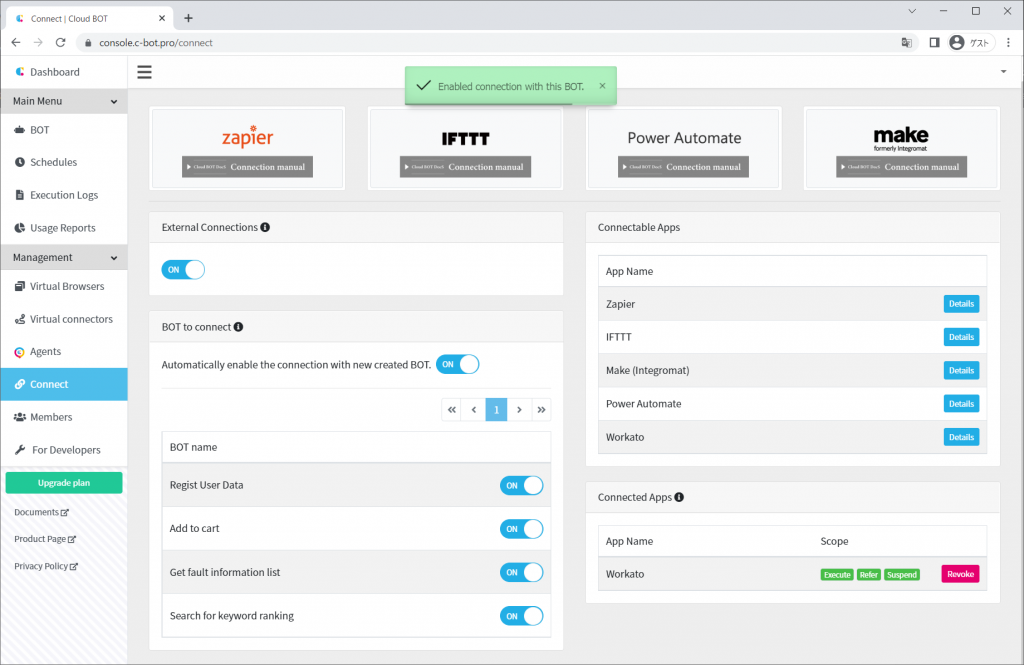
Task: Click the Execution Logs document icon
Action: pos(20,195)
